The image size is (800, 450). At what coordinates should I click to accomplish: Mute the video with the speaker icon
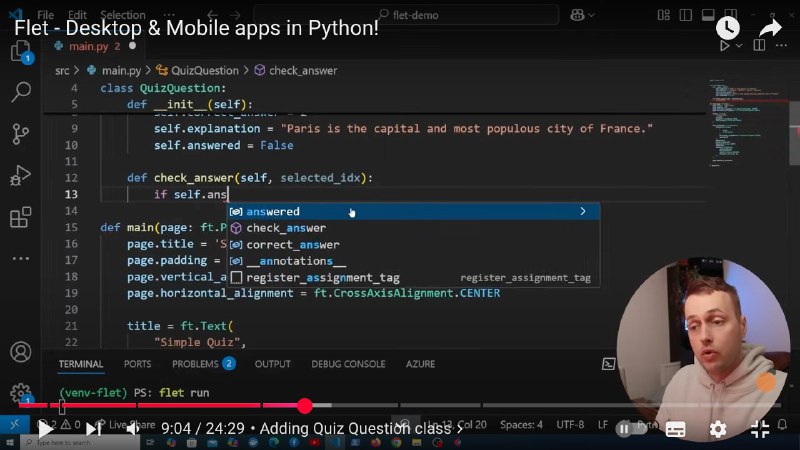pos(133,429)
